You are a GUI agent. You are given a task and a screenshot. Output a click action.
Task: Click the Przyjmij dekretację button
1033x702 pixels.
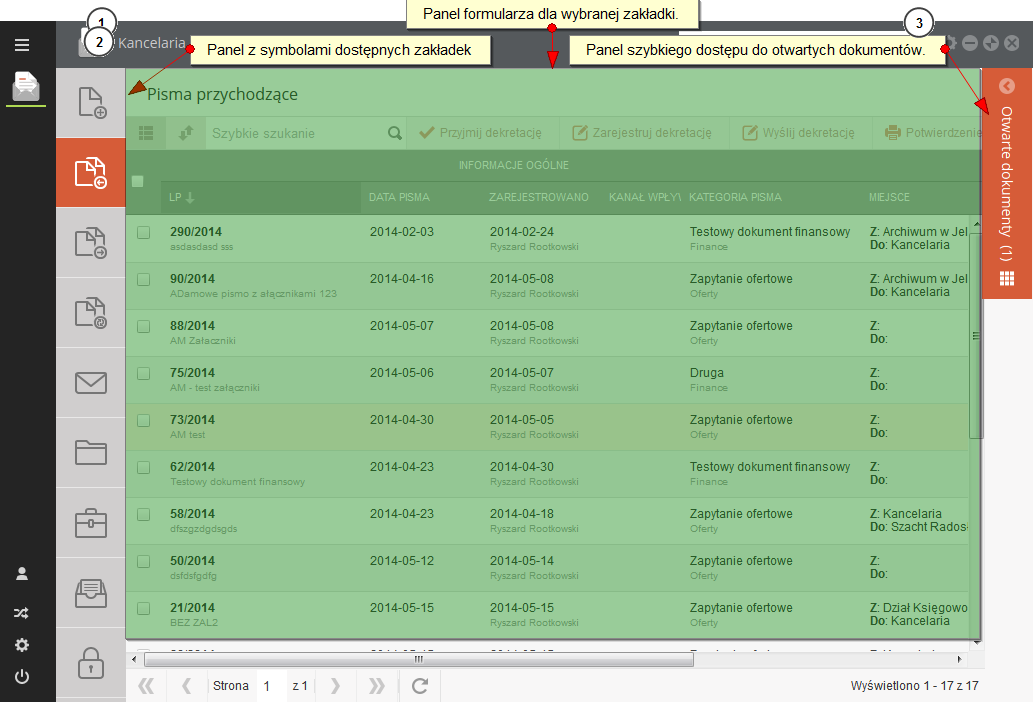point(482,133)
